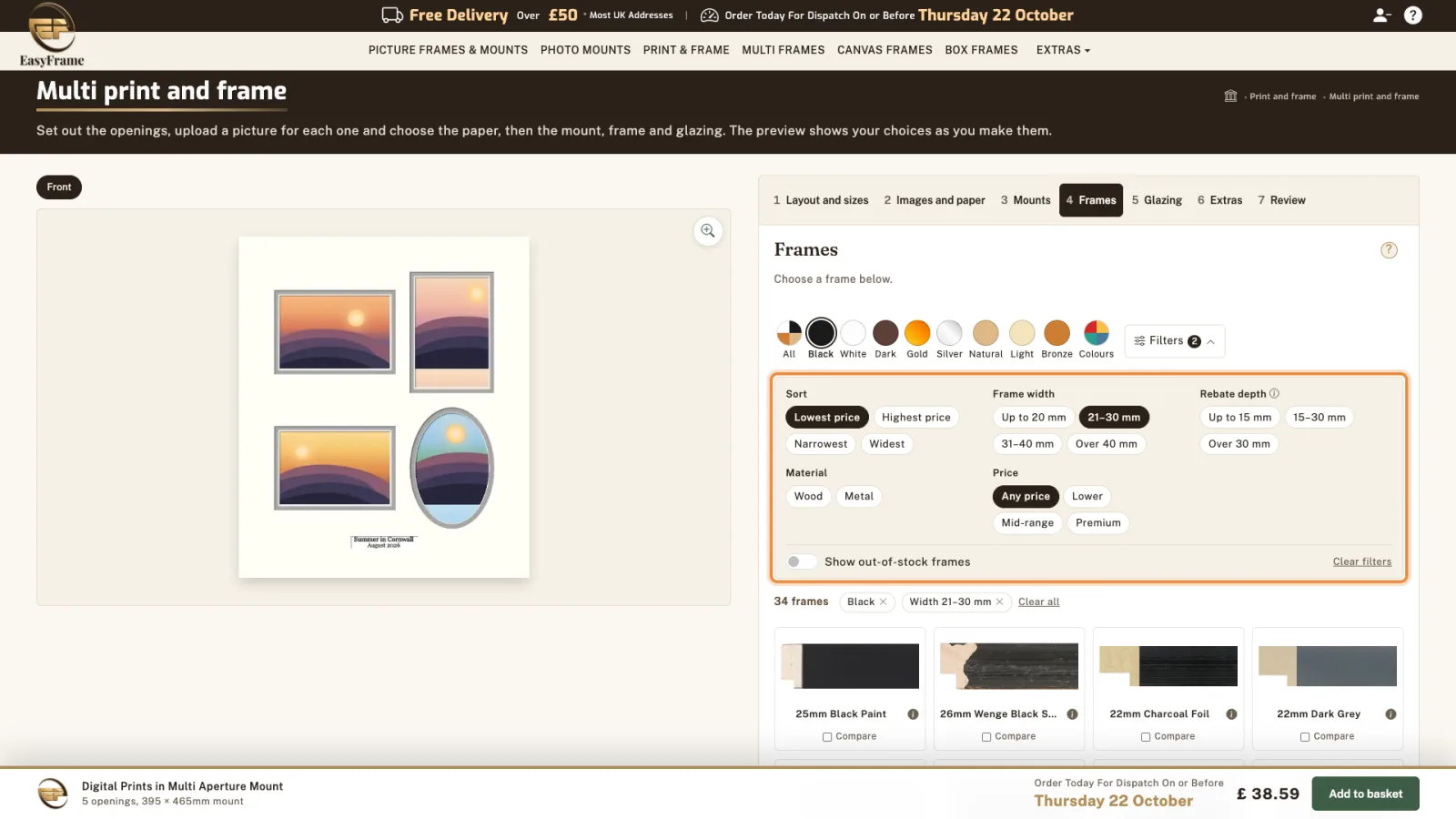
Task: Open the user account icon
Action: pyautogui.click(x=1381, y=15)
